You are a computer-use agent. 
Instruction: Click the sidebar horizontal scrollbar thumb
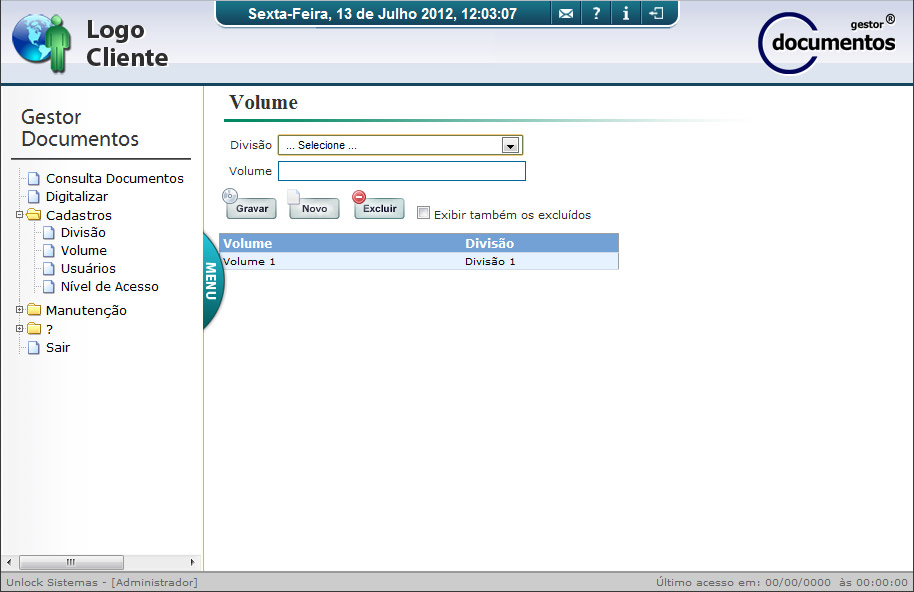(71, 562)
